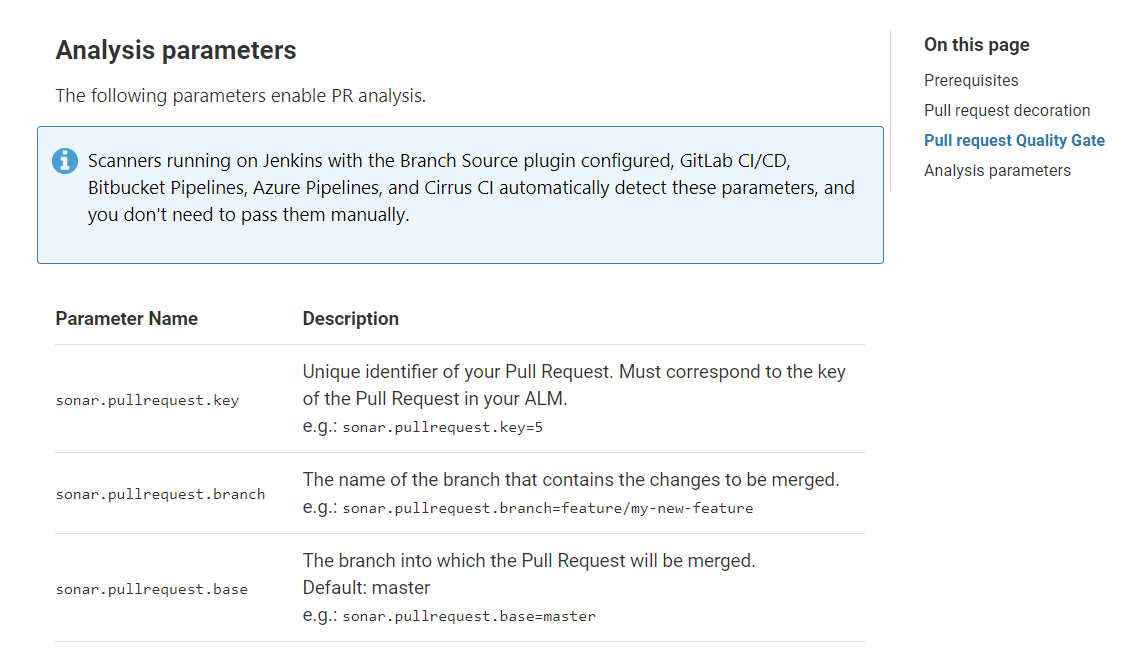Click the 'parameters enable PR analysis' sentence
1137x654 pixels.
point(240,97)
